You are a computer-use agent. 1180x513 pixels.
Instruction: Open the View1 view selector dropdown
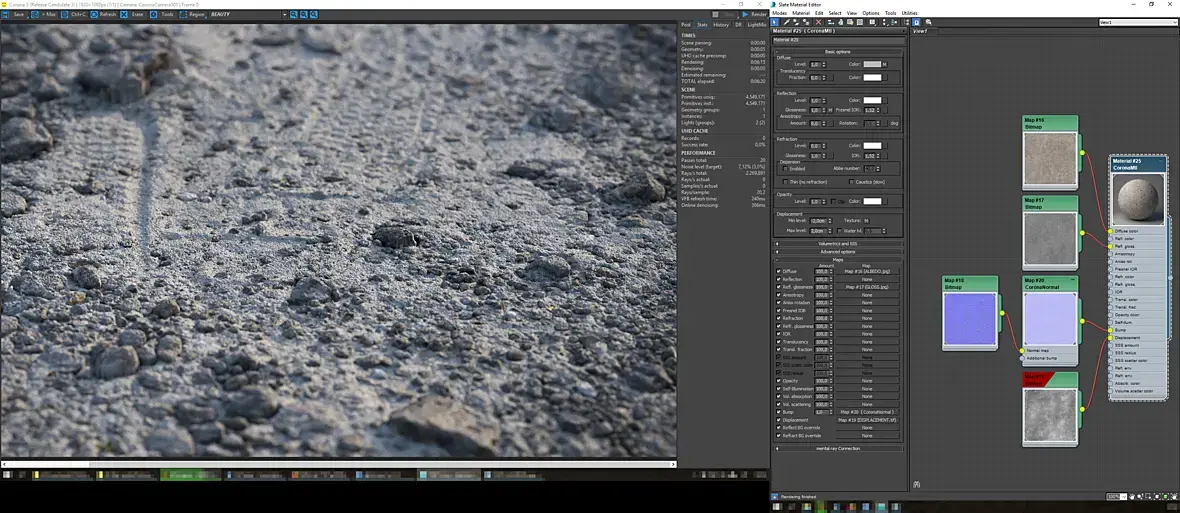1138,22
